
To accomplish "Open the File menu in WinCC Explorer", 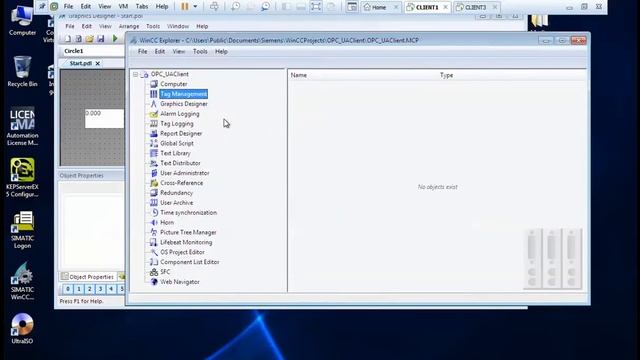I will (142, 51).
